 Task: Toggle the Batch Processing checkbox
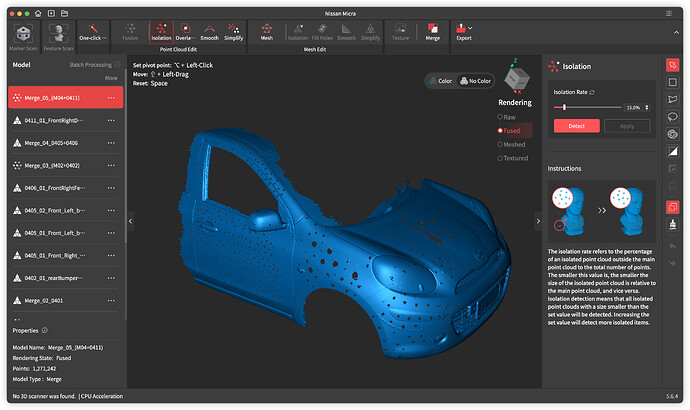pos(117,65)
